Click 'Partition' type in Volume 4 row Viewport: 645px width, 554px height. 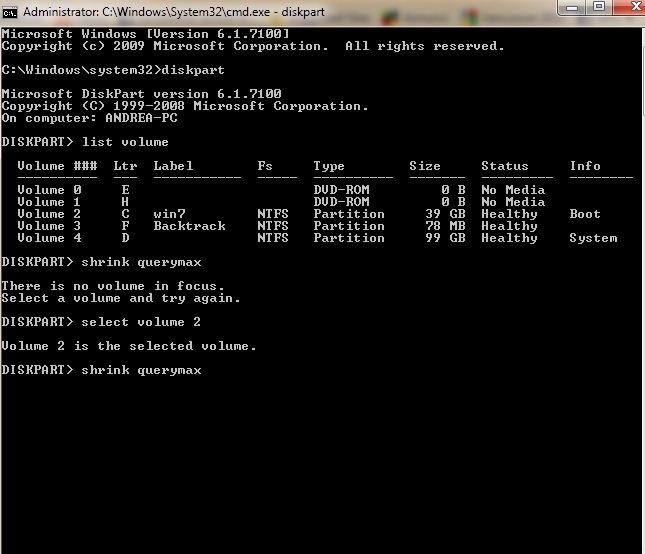pos(349,238)
